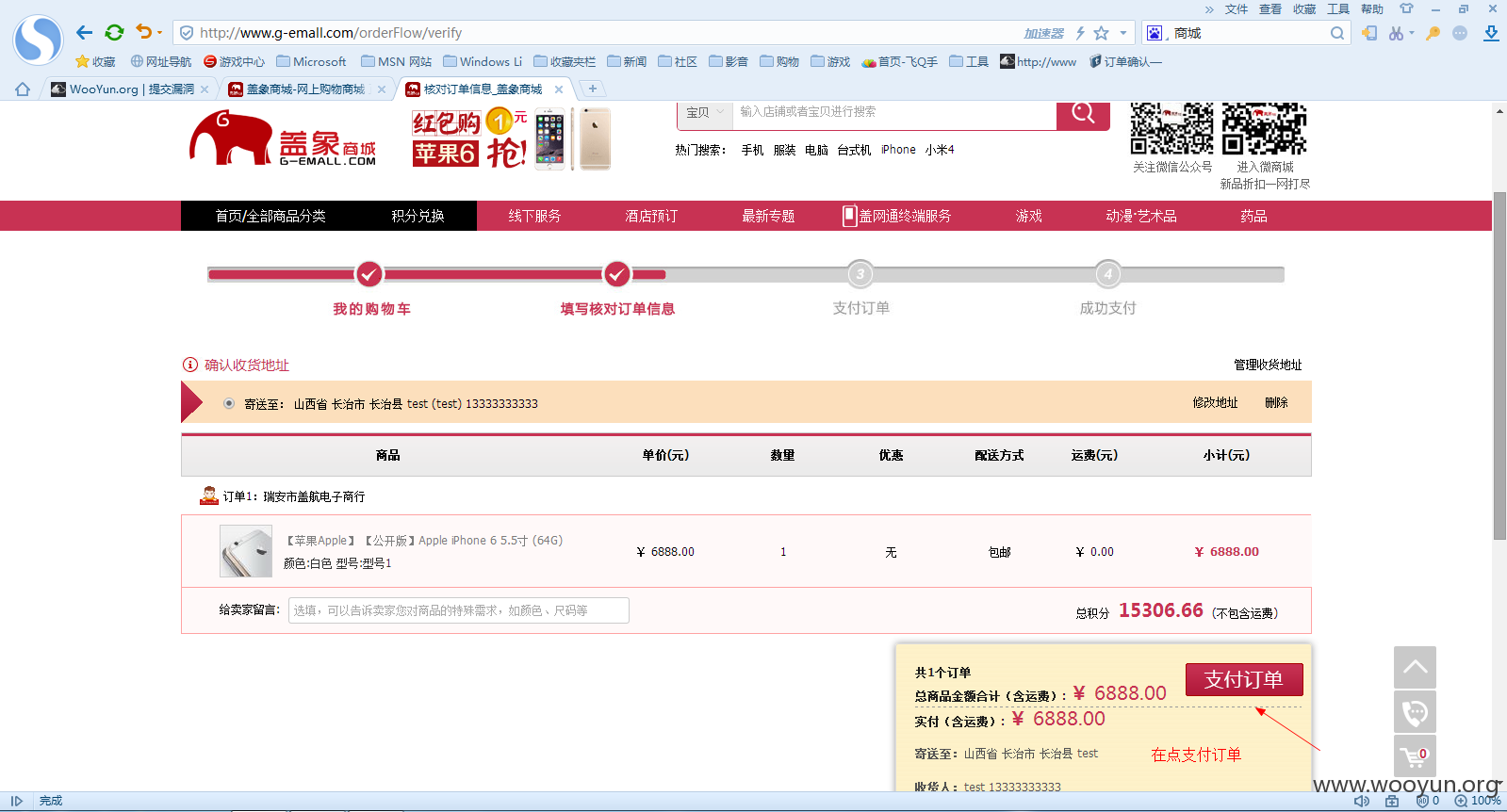Open 首页/全部商品分类 navigation item
Screen dimensions: 1507x812
(270, 216)
